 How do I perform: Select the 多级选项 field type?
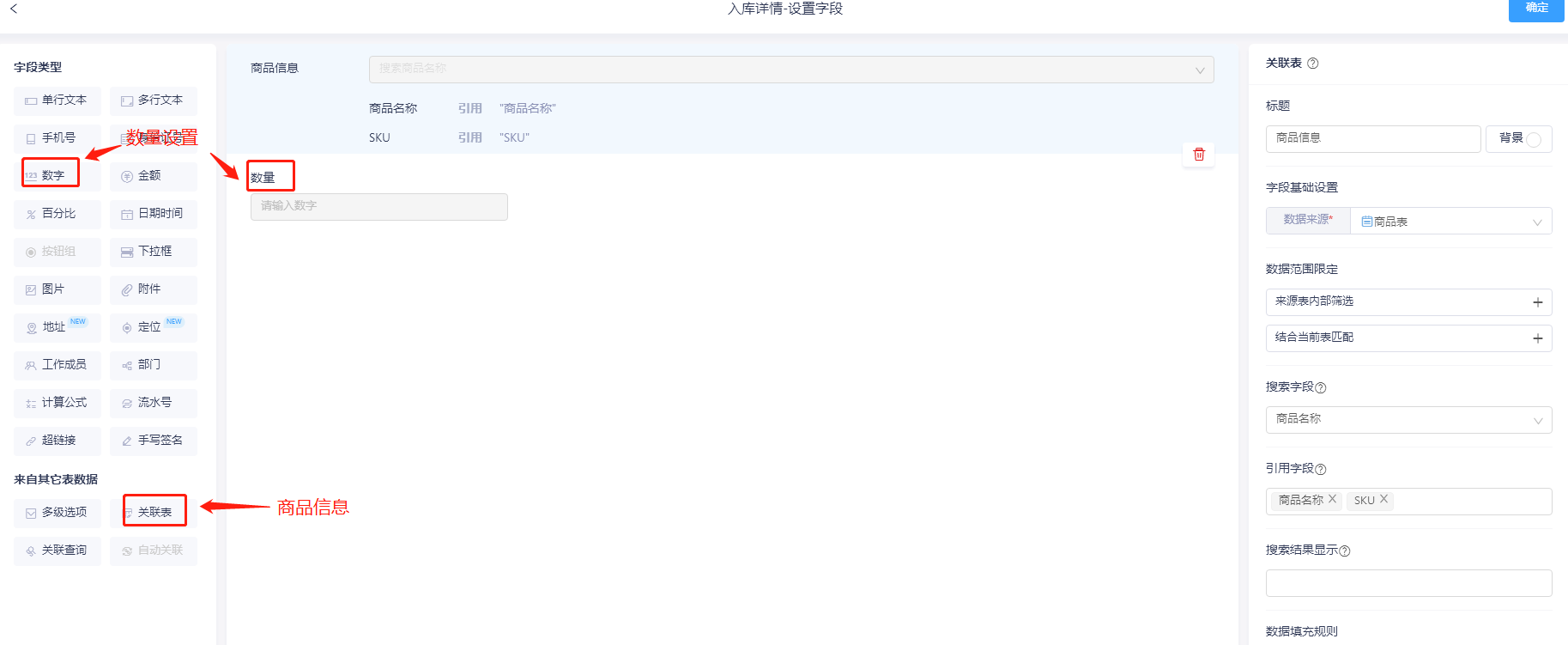[x=58, y=513]
